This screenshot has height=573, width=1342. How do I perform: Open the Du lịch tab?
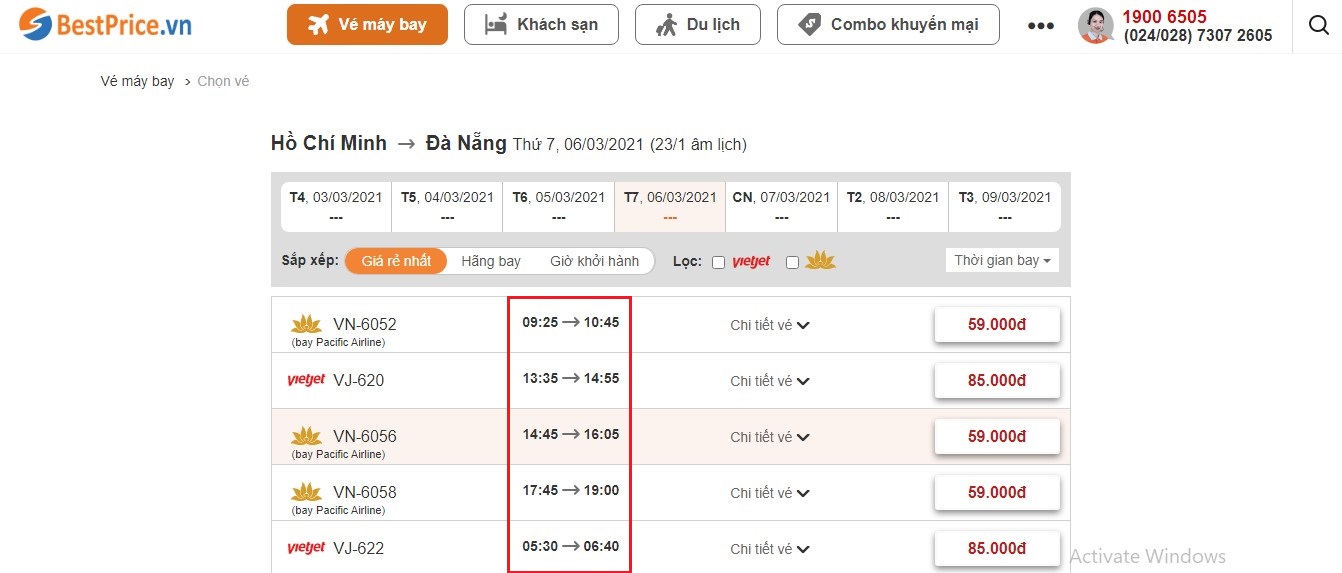[x=697, y=25]
